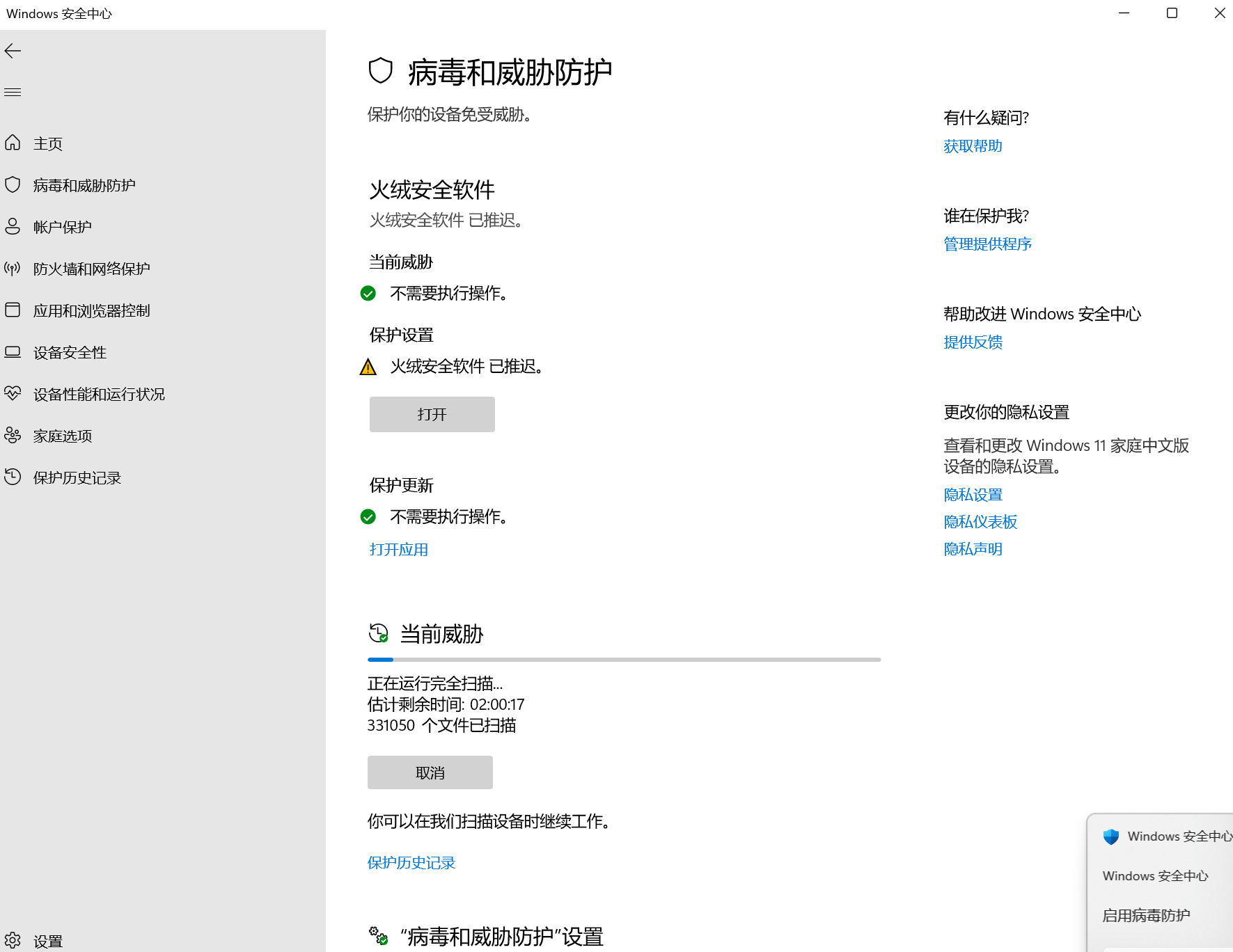Click the shield icon in page heading
The image size is (1233, 952).
click(x=381, y=71)
